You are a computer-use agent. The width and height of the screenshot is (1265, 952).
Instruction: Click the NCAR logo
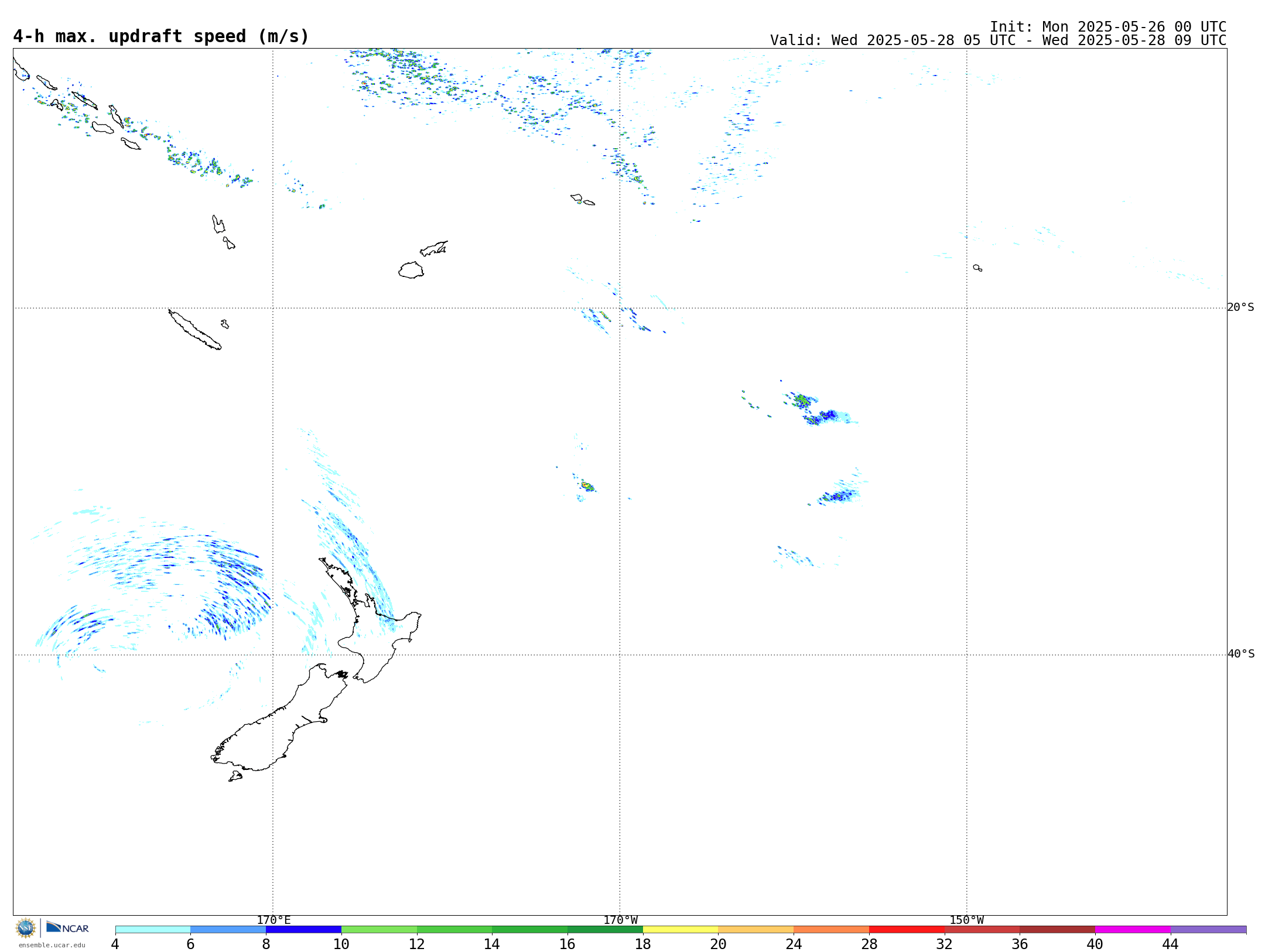click(x=67, y=927)
